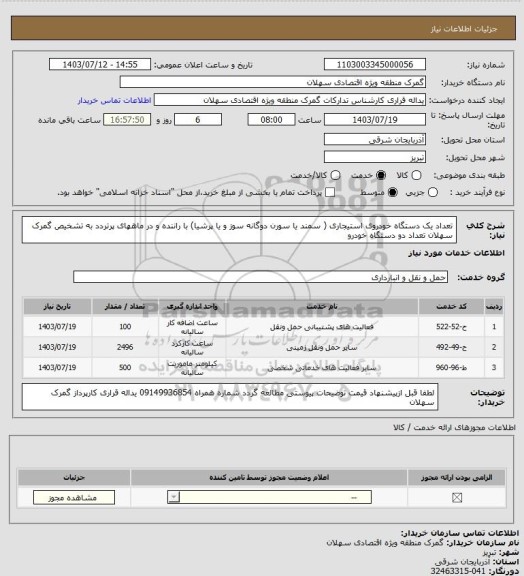Click quantity cell 2496
524x576 pixels.
pyautogui.click(x=125, y=347)
